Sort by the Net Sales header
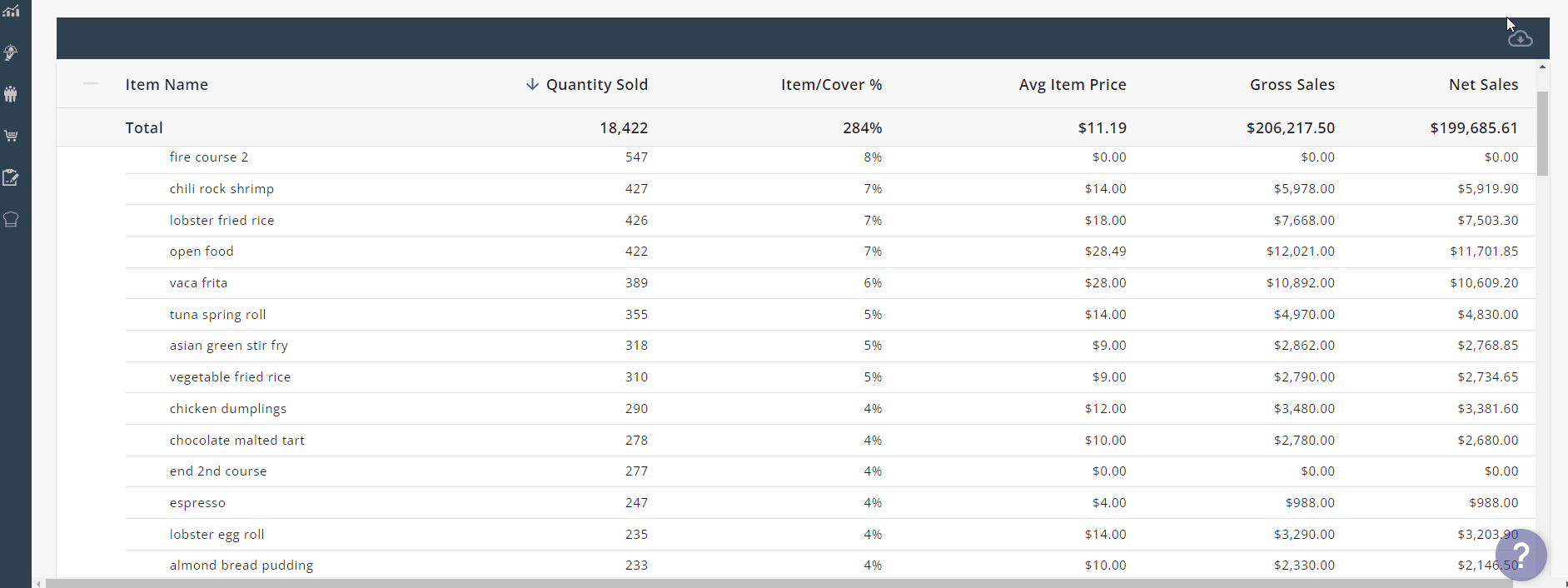This screenshot has width=1568, height=588. click(x=1483, y=84)
